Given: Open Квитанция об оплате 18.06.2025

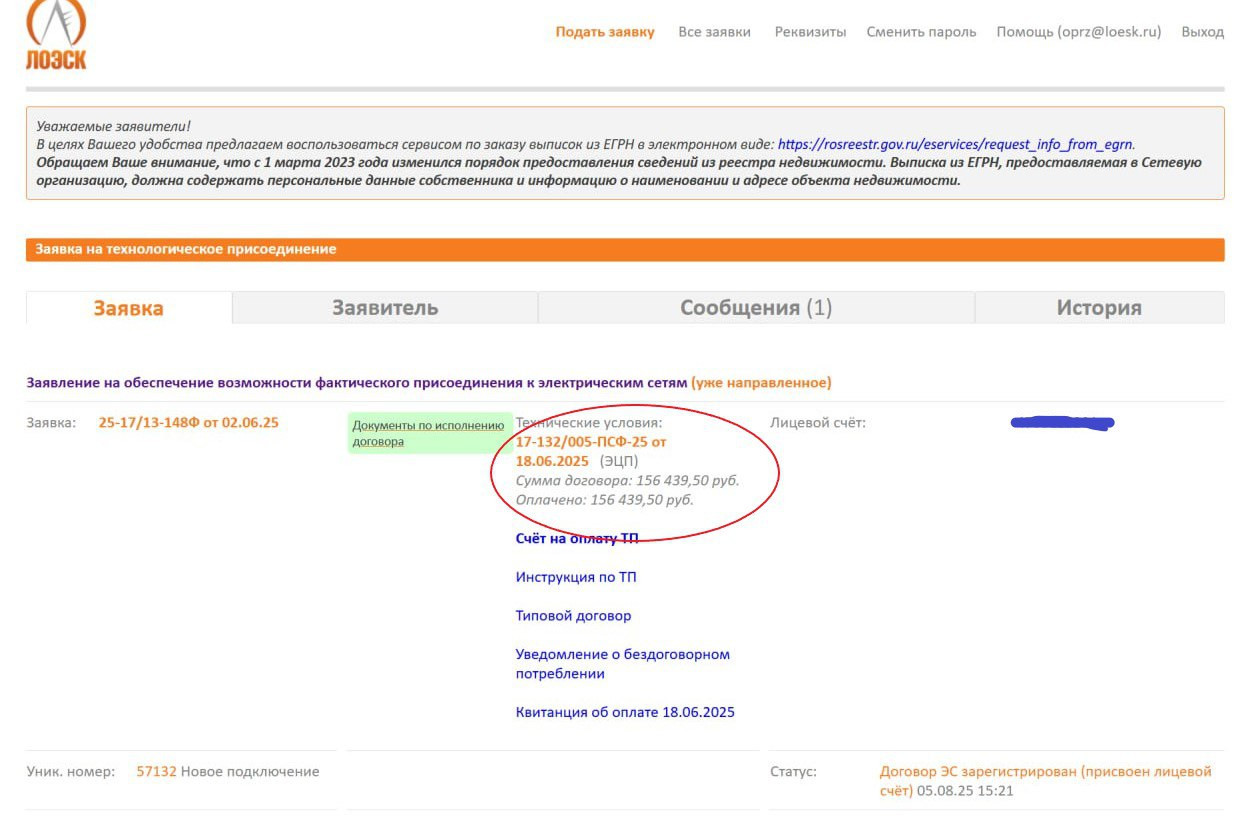Looking at the screenshot, I should [x=625, y=713].
